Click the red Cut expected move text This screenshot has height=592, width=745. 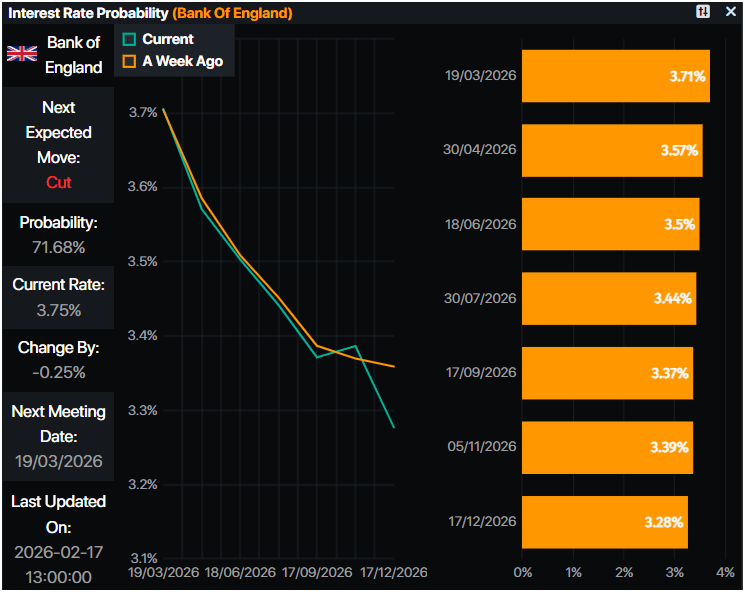(58, 182)
